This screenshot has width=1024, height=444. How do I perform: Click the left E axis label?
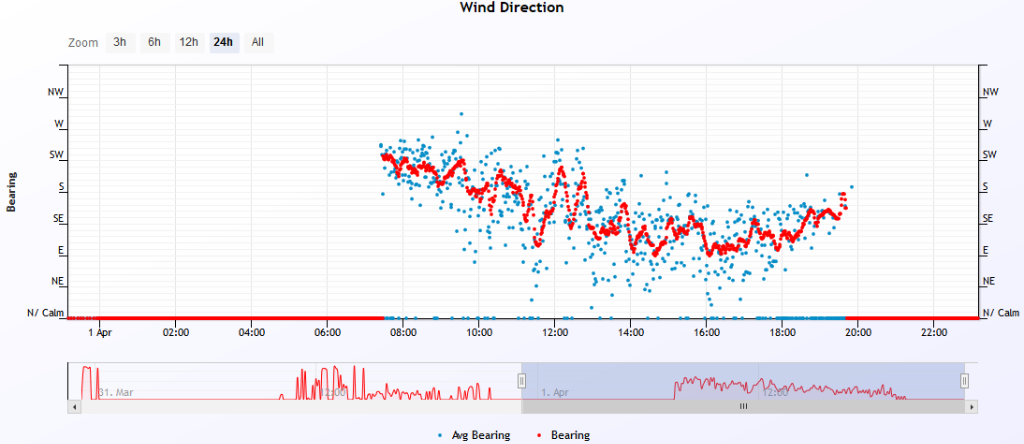(x=61, y=250)
